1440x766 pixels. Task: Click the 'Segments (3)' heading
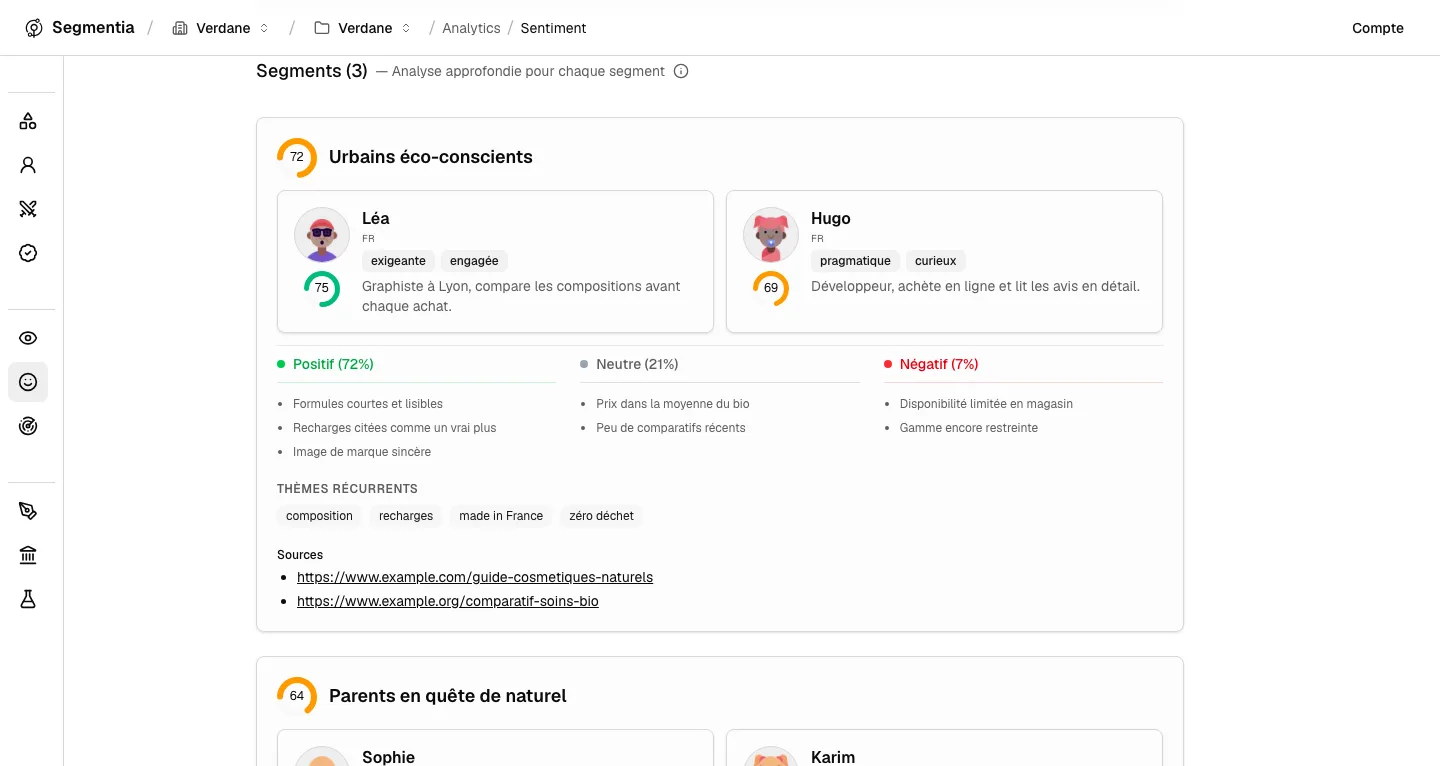click(312, 71)
